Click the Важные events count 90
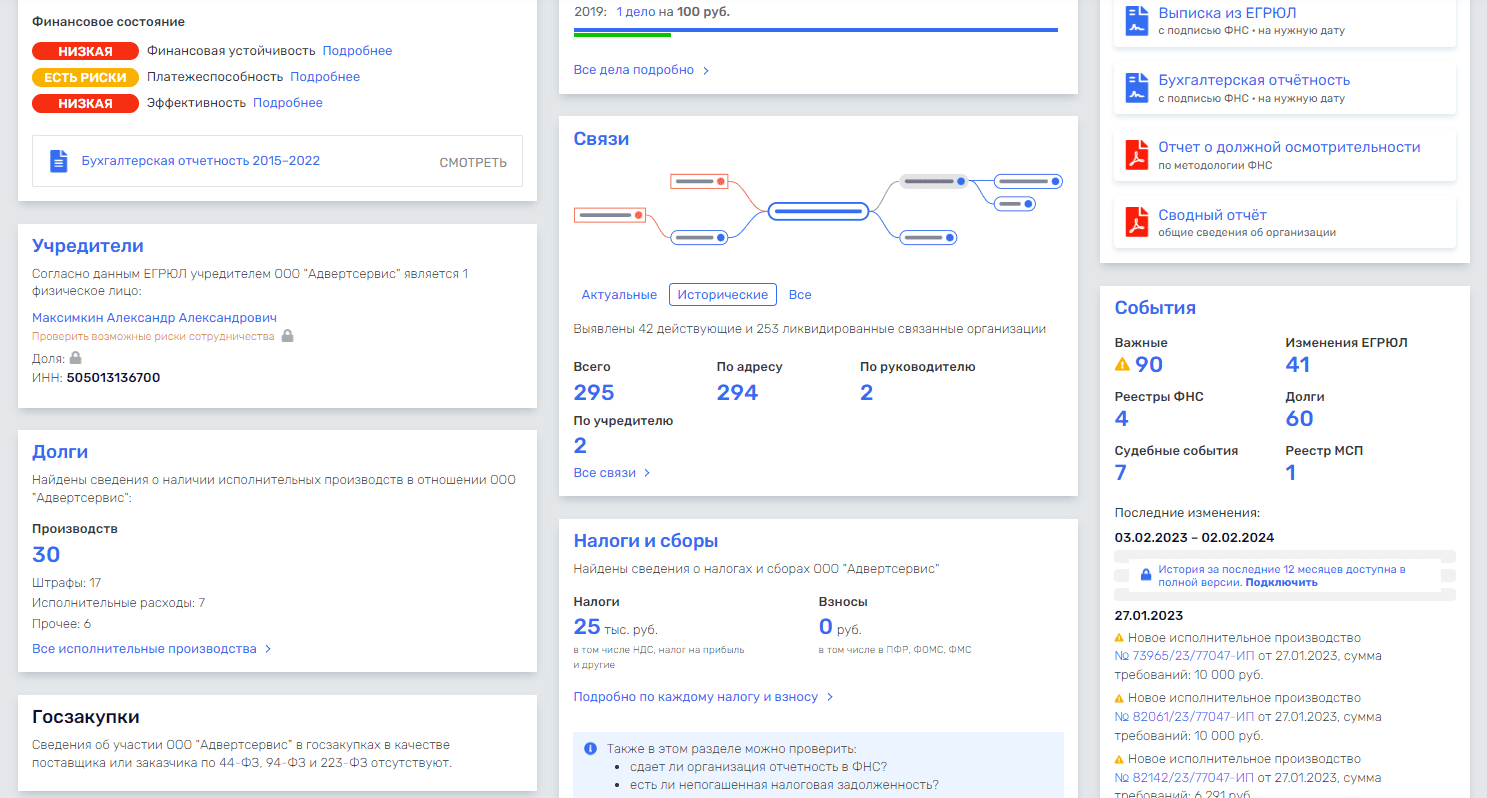This screenshot has width=1487, height=798. click(x=1149, y=365)
